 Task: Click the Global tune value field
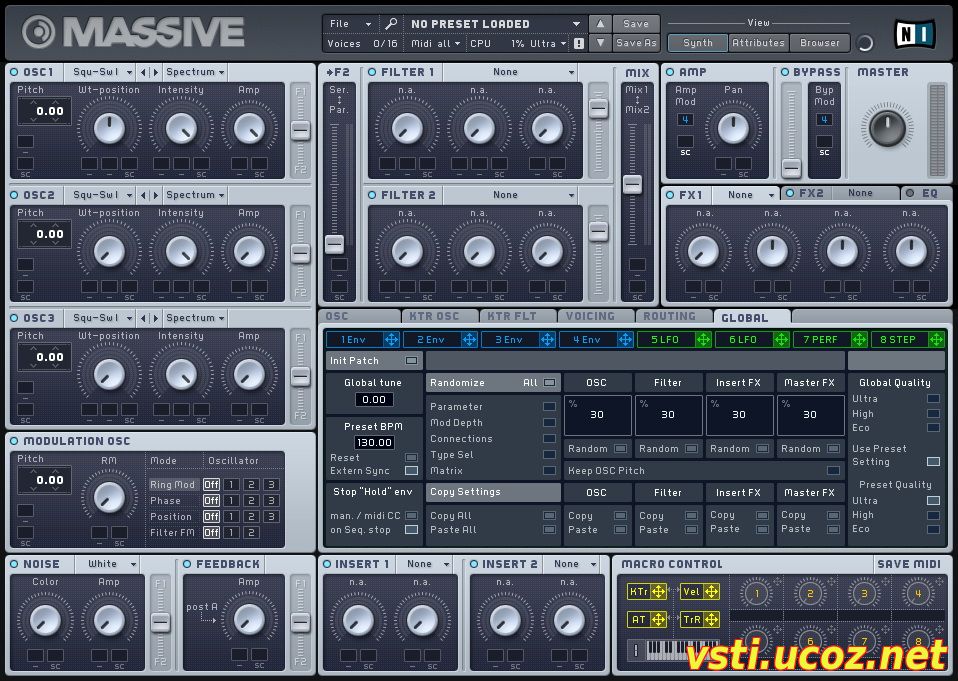click(374, 400)
